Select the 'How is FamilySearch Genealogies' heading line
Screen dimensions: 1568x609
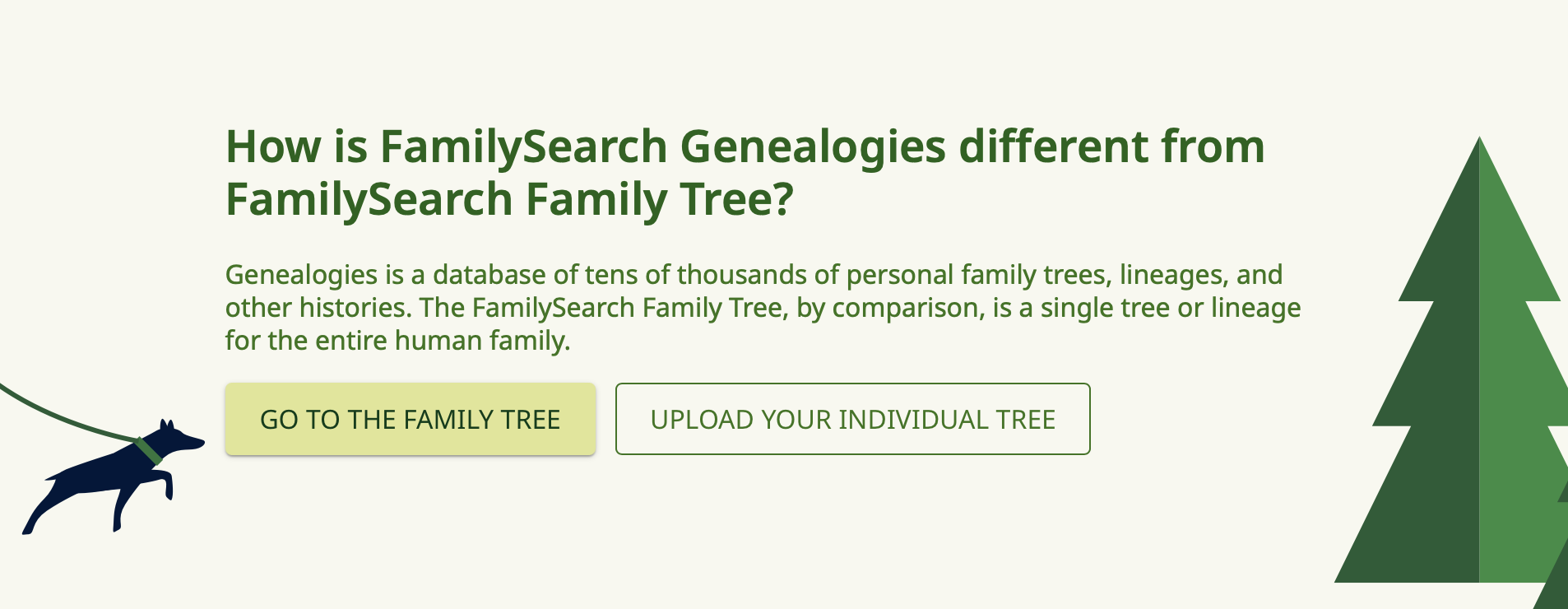click(745, 147)
